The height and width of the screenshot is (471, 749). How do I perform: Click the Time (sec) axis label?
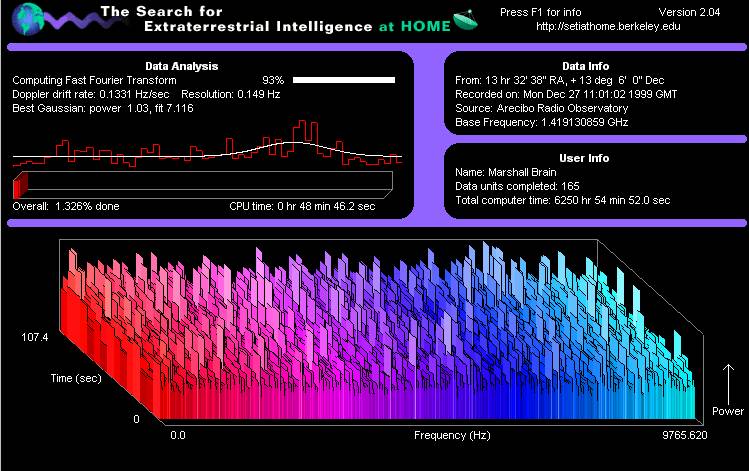76,378
